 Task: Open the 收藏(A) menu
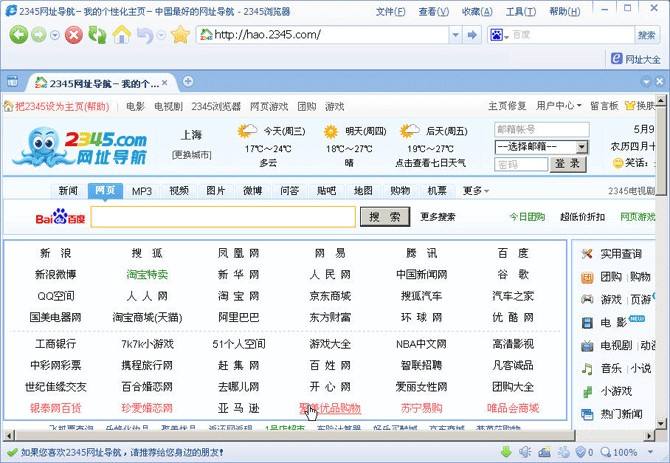tap(477, 12)
